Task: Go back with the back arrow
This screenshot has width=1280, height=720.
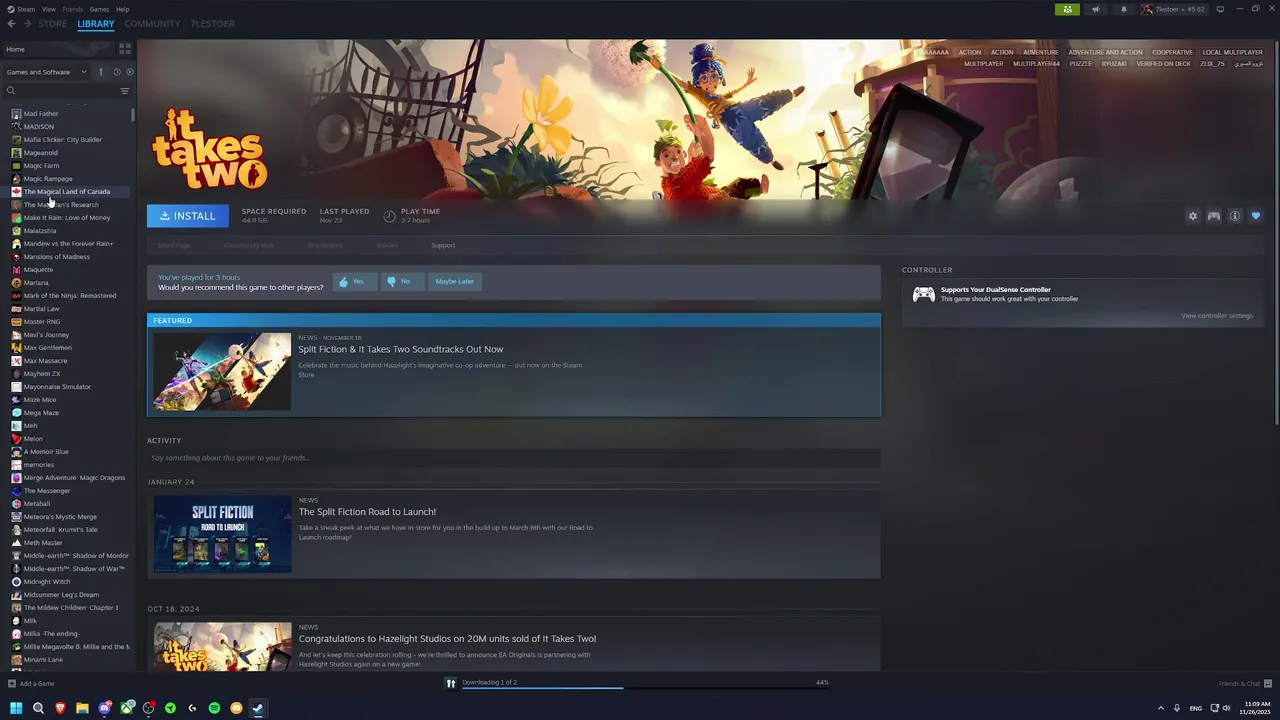Action: [11, 23]
